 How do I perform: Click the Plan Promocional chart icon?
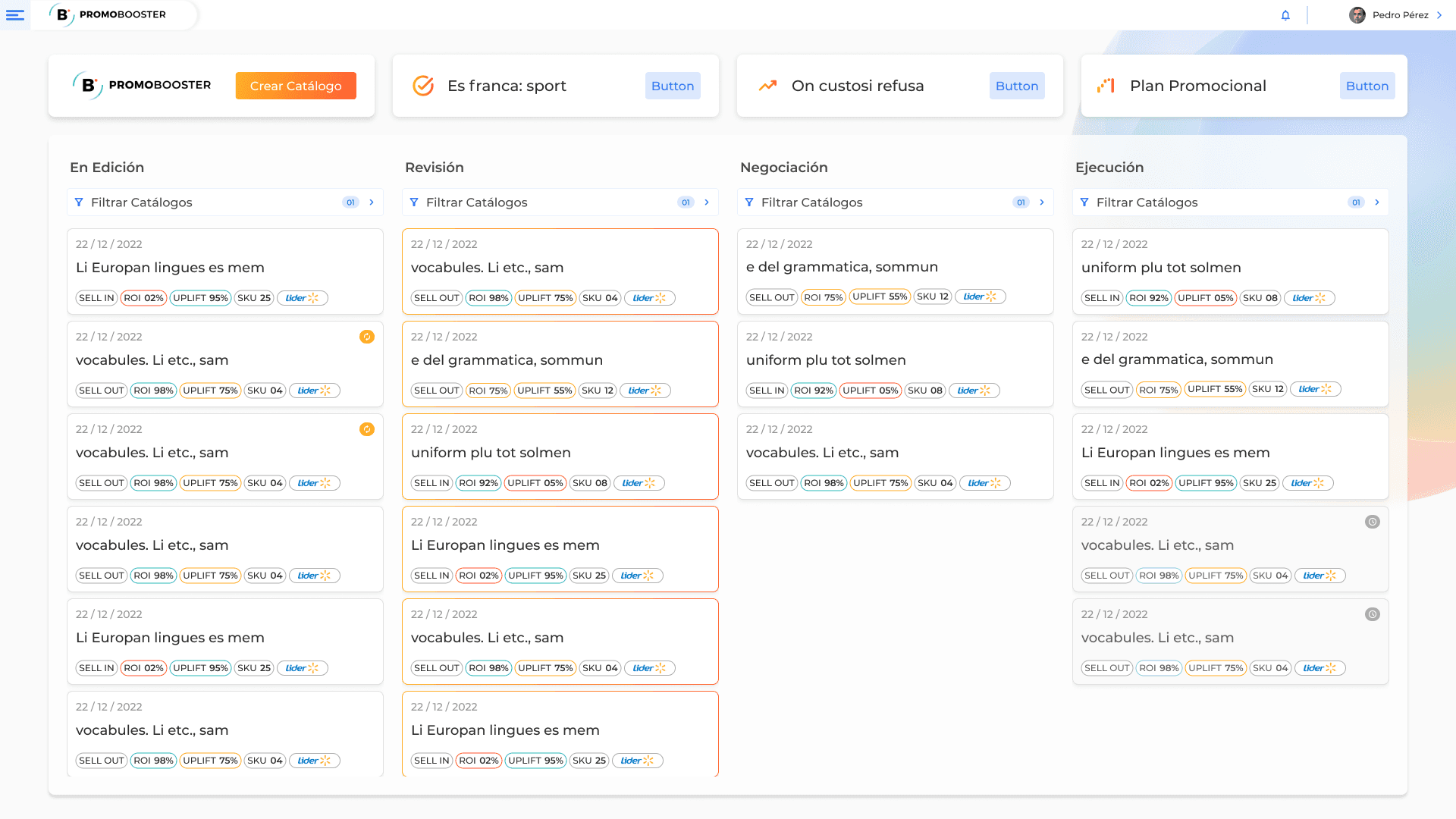click(x=1106, y=86)
